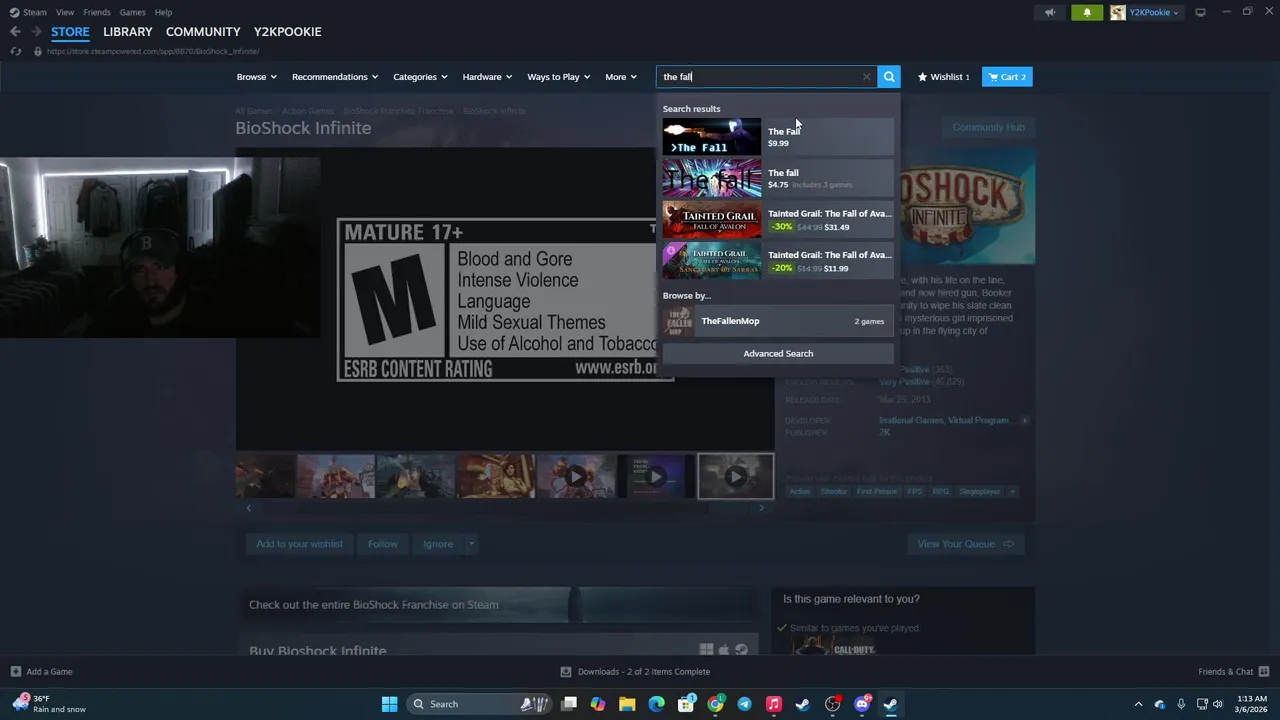Launch Copilot from the taskbar
Viewport: 1280px width, 720px height.
[598, 704]
